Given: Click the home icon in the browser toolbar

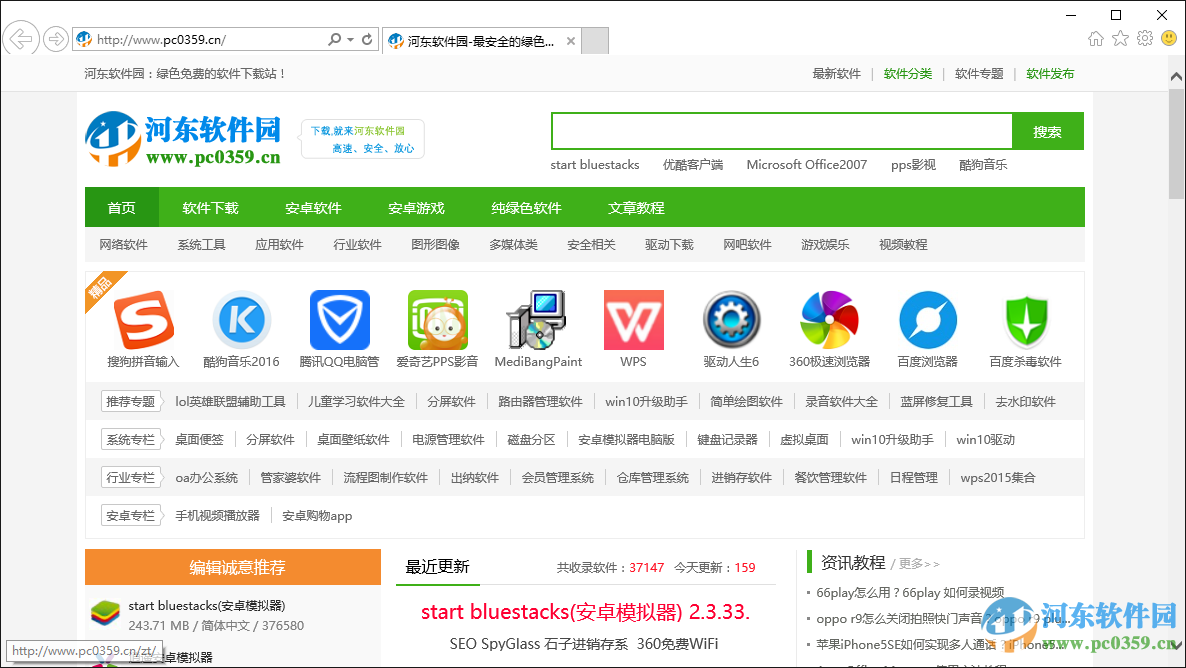Looking at the screenshot, I should (1095, 37).
